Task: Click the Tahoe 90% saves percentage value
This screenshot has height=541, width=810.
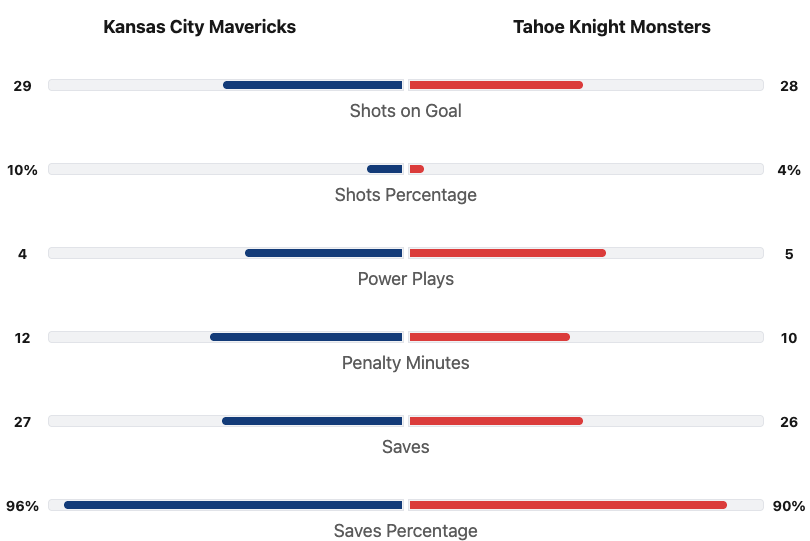Action: (789, 506)
